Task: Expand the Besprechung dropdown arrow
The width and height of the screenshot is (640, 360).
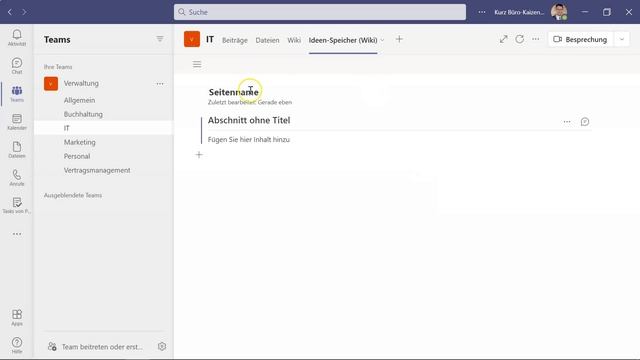Action: pyautogui.click(x=622, y=40)
